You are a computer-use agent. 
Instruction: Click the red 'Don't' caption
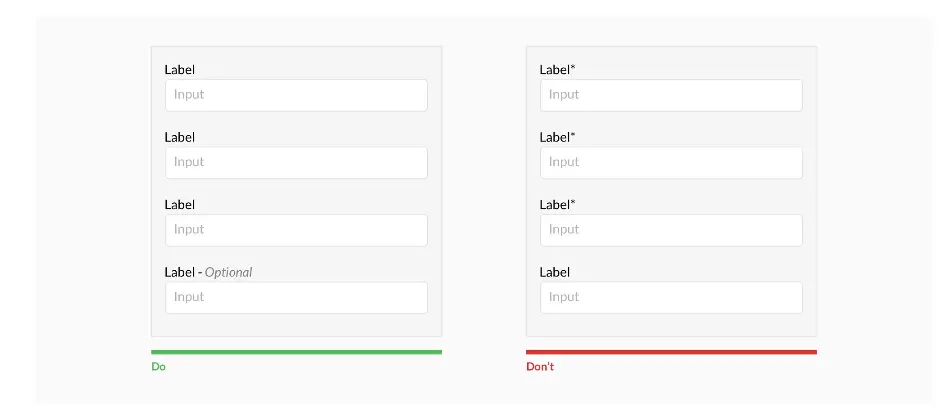(x=540, y=366)
